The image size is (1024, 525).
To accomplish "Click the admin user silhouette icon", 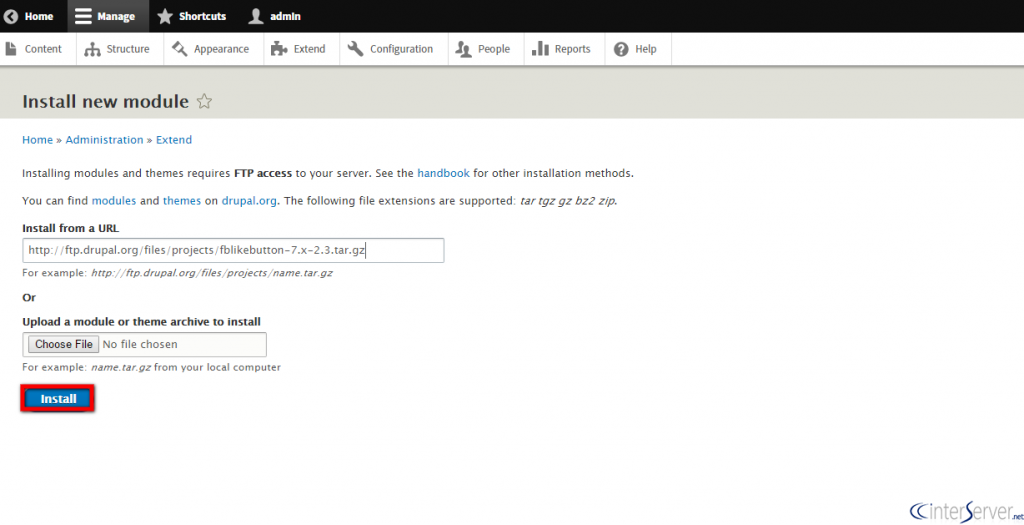I will [256, 16].
